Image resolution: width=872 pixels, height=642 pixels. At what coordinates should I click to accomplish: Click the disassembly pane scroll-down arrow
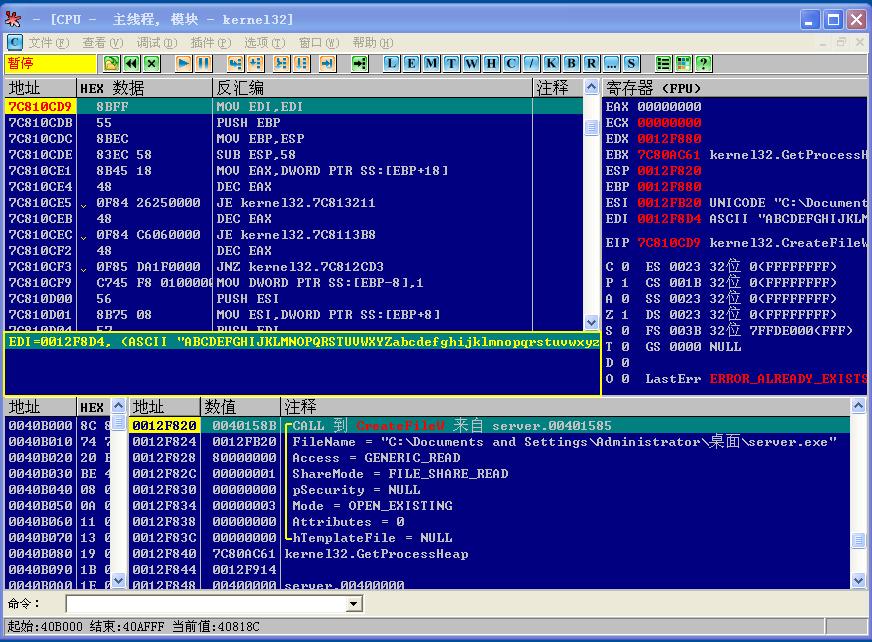pos(591,322)
